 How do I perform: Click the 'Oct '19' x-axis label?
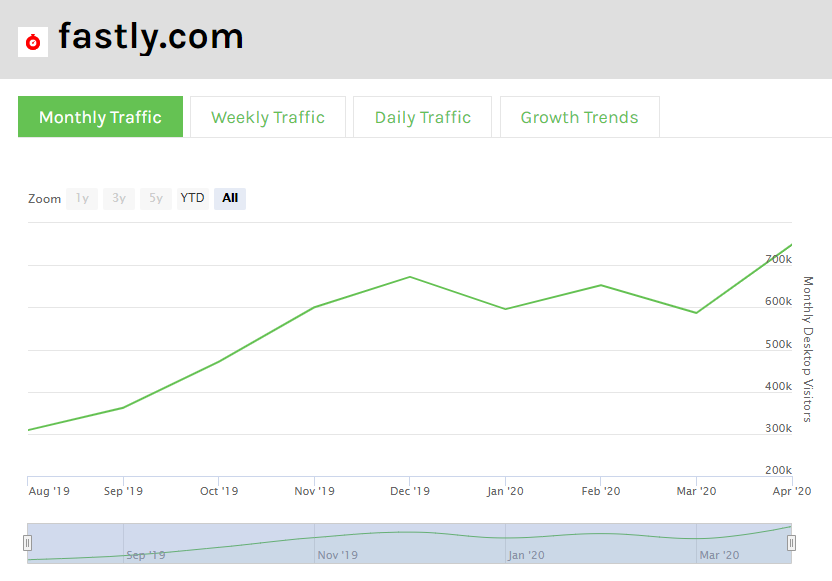pyautogui.click(x=219, y=491)
